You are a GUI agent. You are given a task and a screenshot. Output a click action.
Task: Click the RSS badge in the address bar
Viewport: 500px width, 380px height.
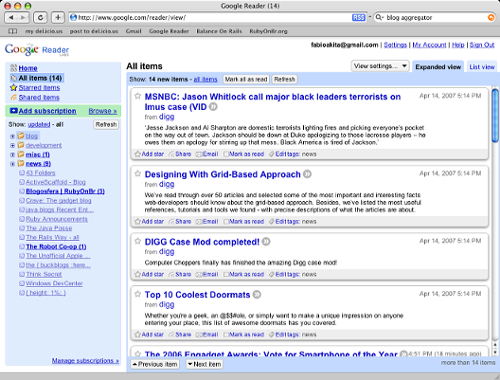tap(359, 17)
